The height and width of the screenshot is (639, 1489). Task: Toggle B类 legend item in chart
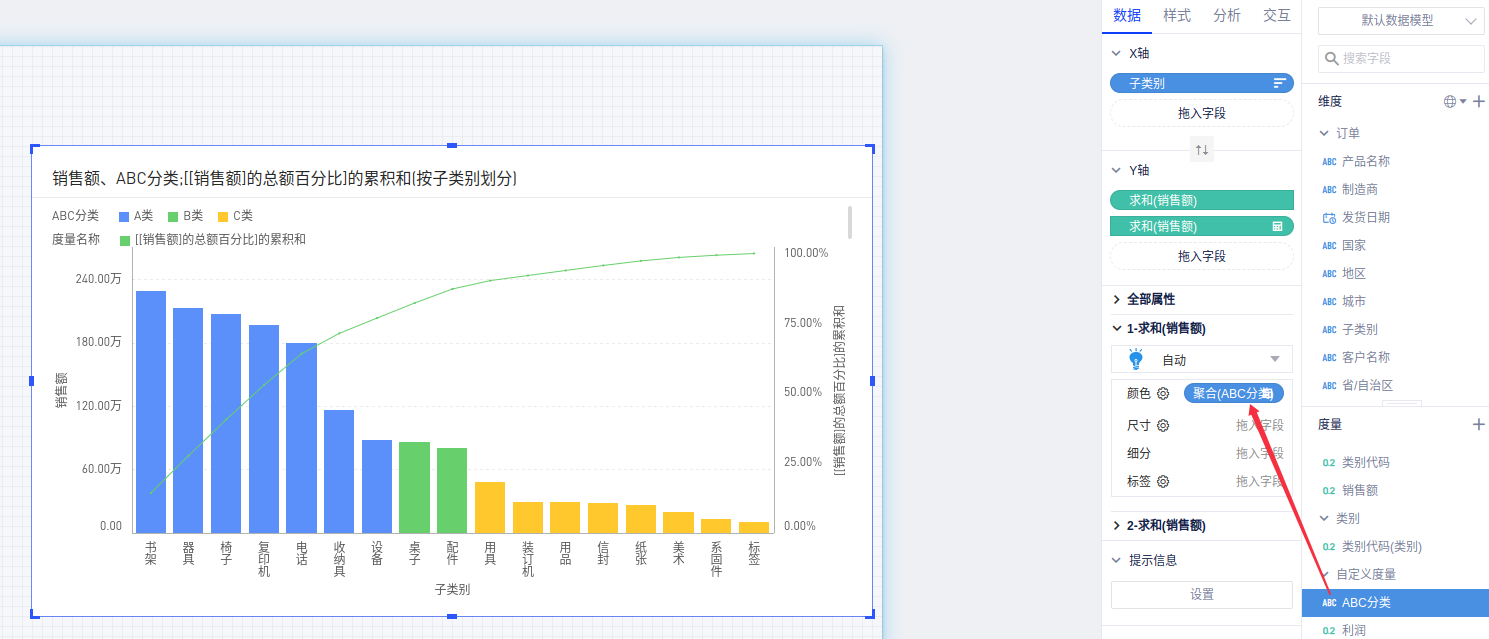click(x=185, y=216)
